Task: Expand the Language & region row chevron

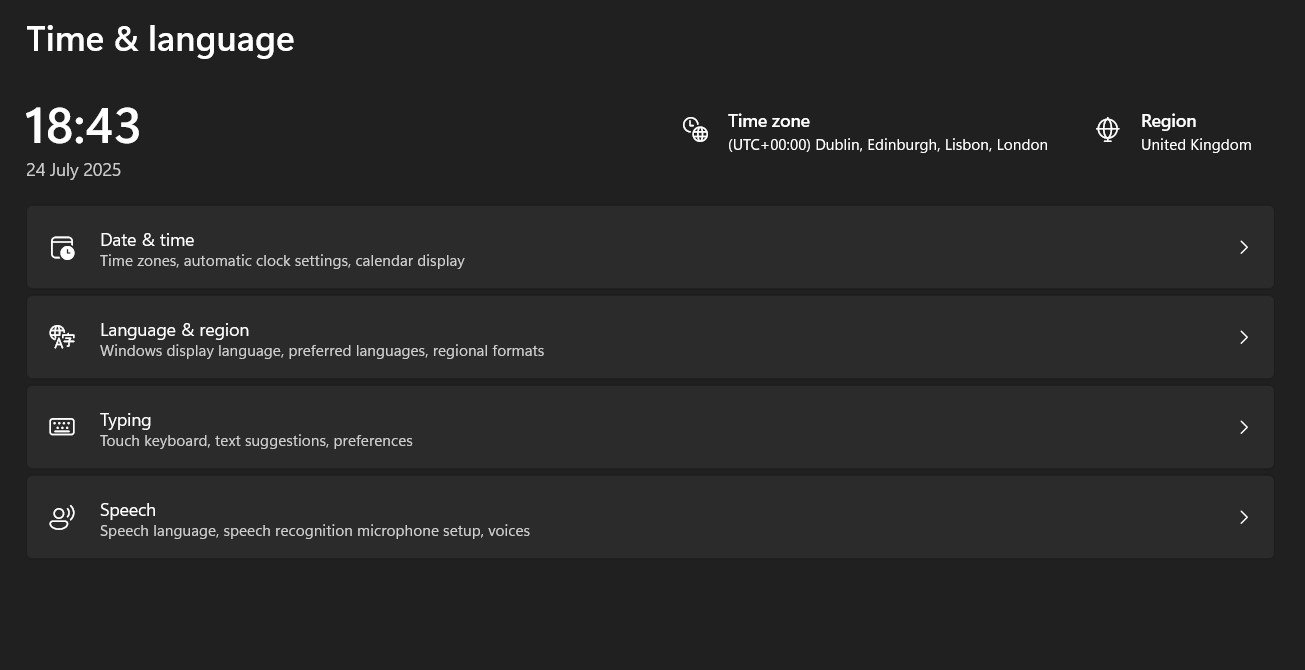Action: click(x=1244, y=337)
